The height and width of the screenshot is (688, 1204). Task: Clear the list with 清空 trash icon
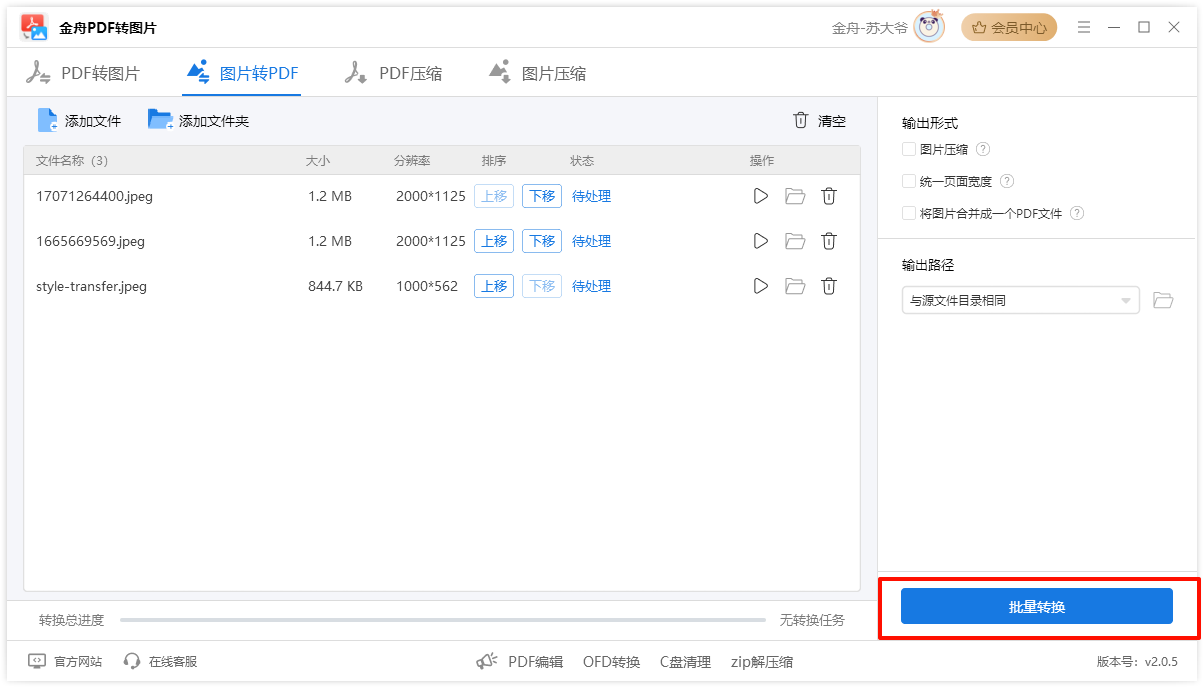[x=801, y=121]
